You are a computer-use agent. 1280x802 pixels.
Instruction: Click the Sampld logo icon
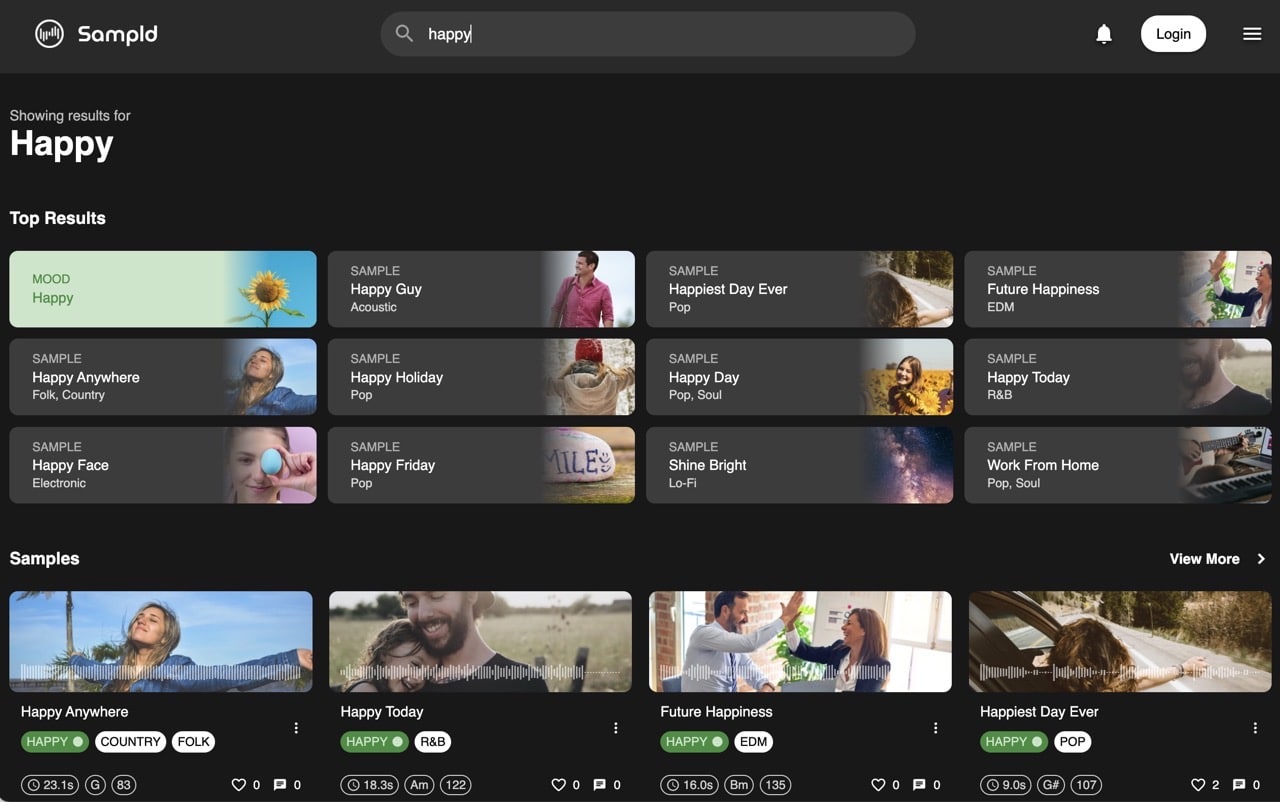tap(49, 34)
